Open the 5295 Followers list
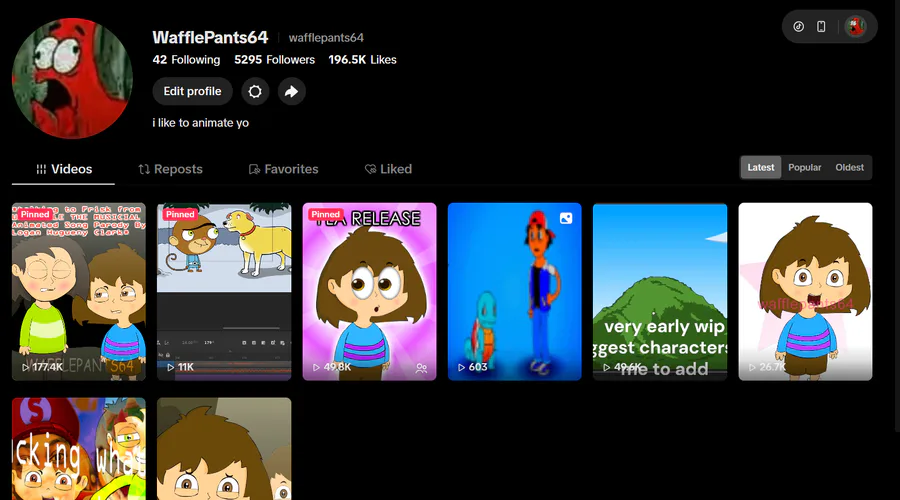Screen dimensions: 900x500 coord(274,60)
